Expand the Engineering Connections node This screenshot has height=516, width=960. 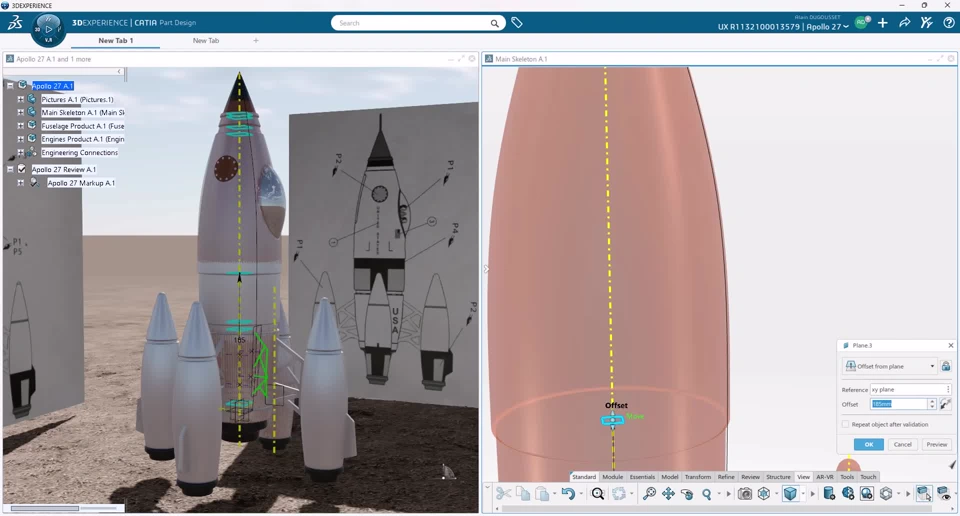point(20,152)
